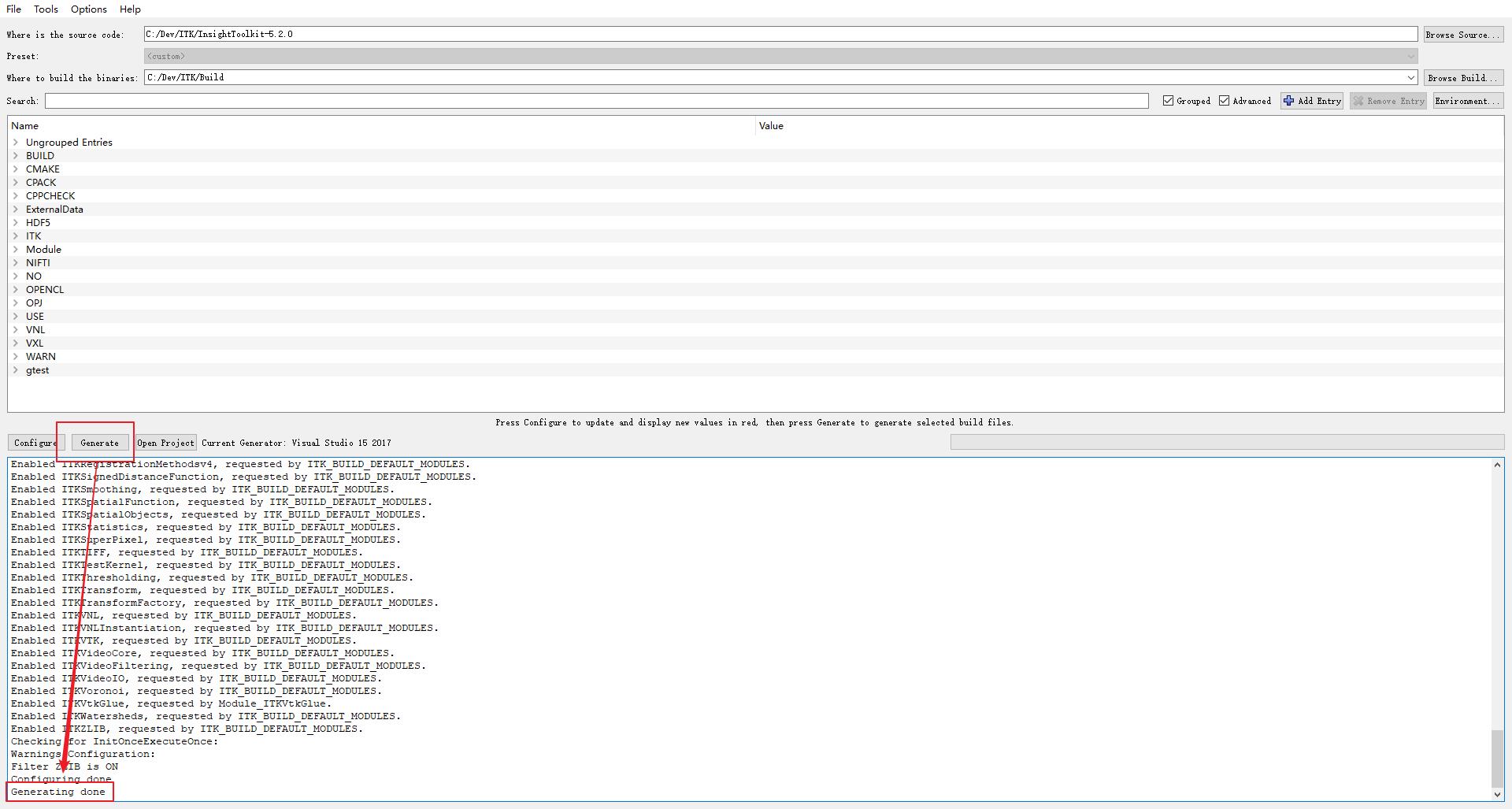
Task: Click the 'Enabled ITKTIFF' log line
Action: (187, 552)
